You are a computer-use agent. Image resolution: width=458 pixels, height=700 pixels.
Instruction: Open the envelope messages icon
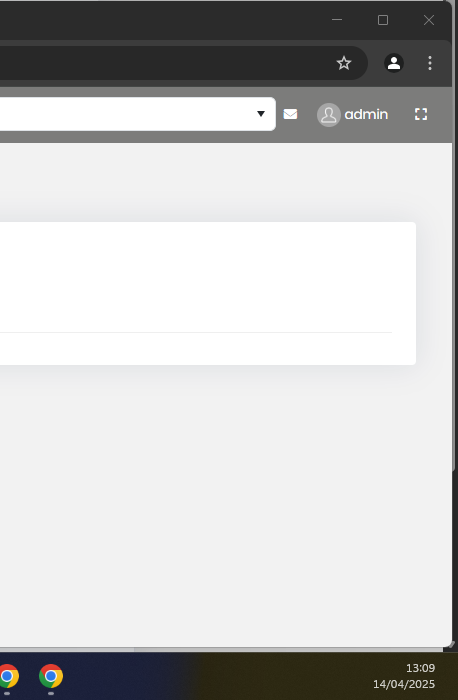(x=290, y=114)
